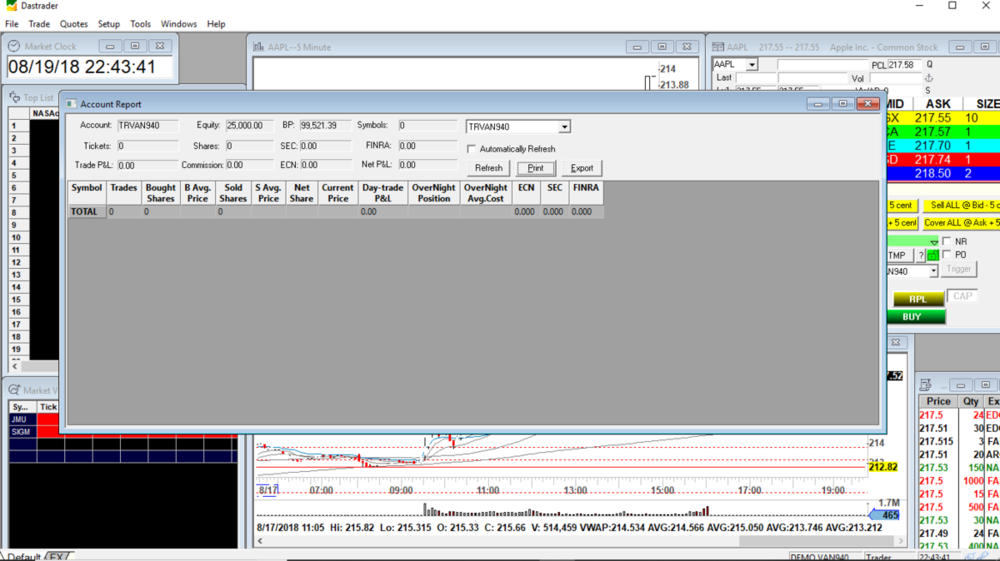
Task: Click the green lock icon beside TMP
Action: click(933, 256)
